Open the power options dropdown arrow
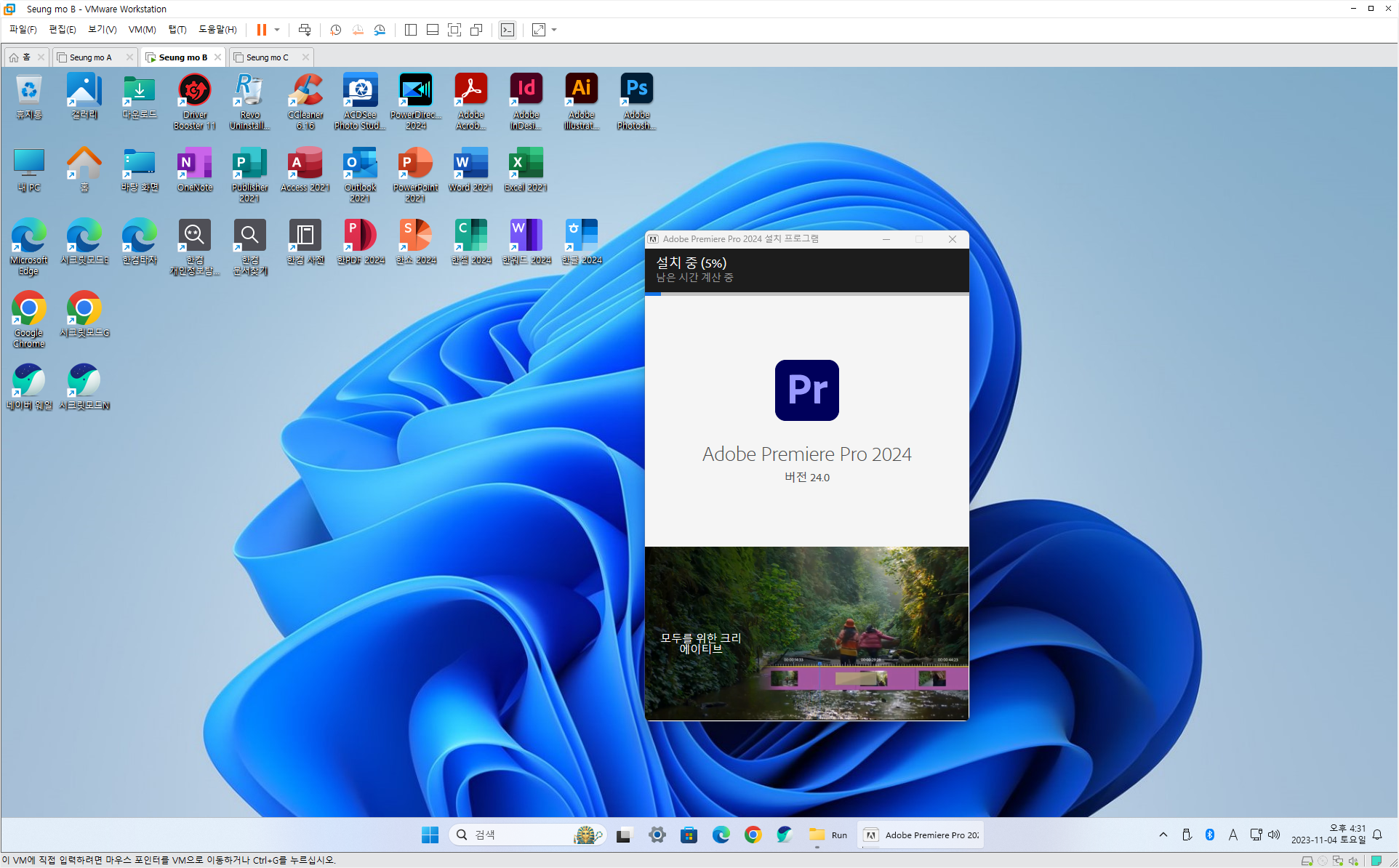This screenshot has height=868, width=1399. click(277, 30)
